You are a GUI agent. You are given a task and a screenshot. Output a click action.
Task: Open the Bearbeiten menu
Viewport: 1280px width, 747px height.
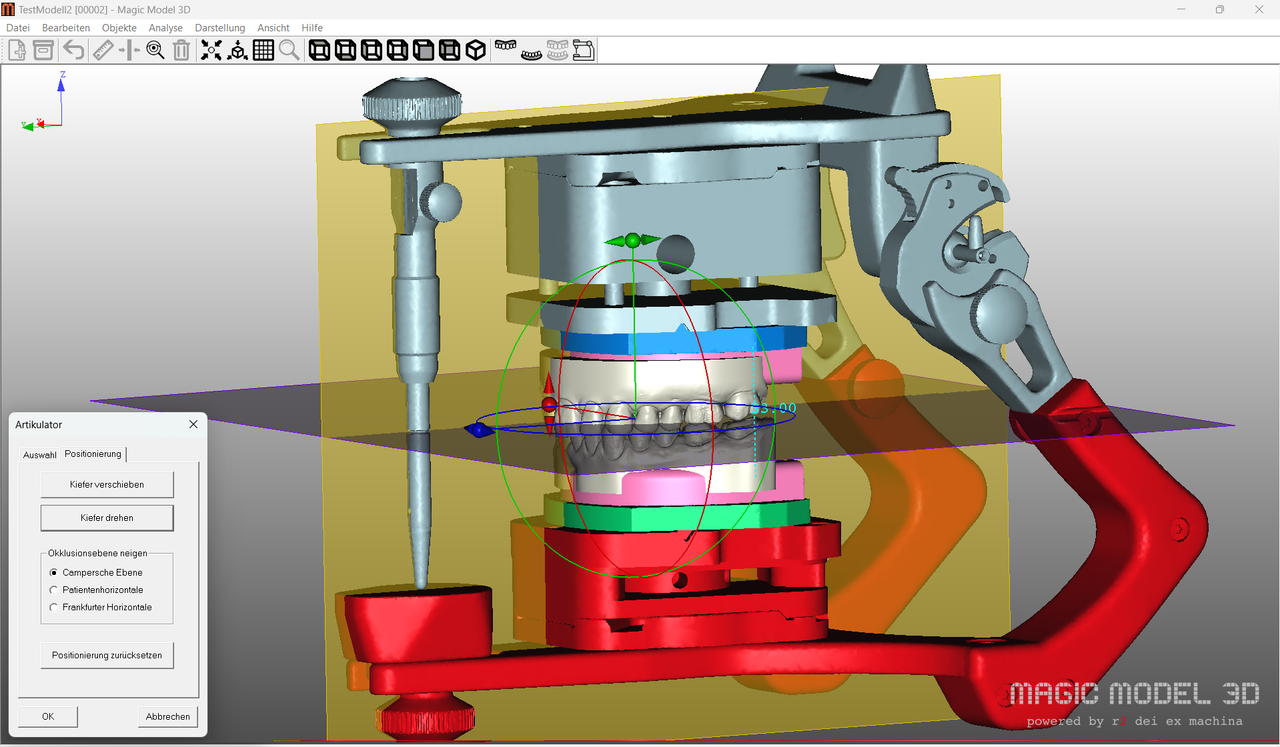66,28
